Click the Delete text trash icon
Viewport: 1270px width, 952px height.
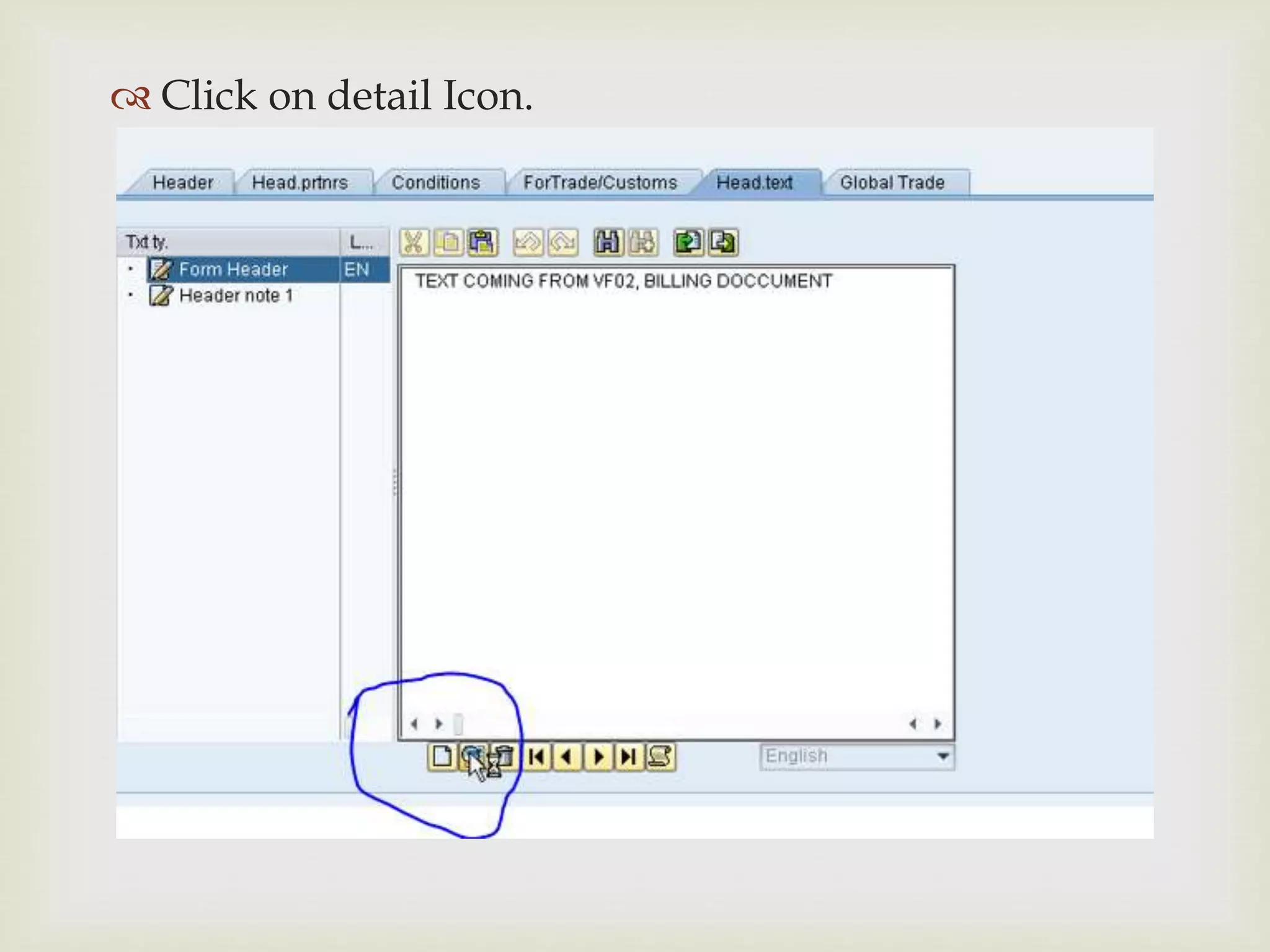coord(505,757)
